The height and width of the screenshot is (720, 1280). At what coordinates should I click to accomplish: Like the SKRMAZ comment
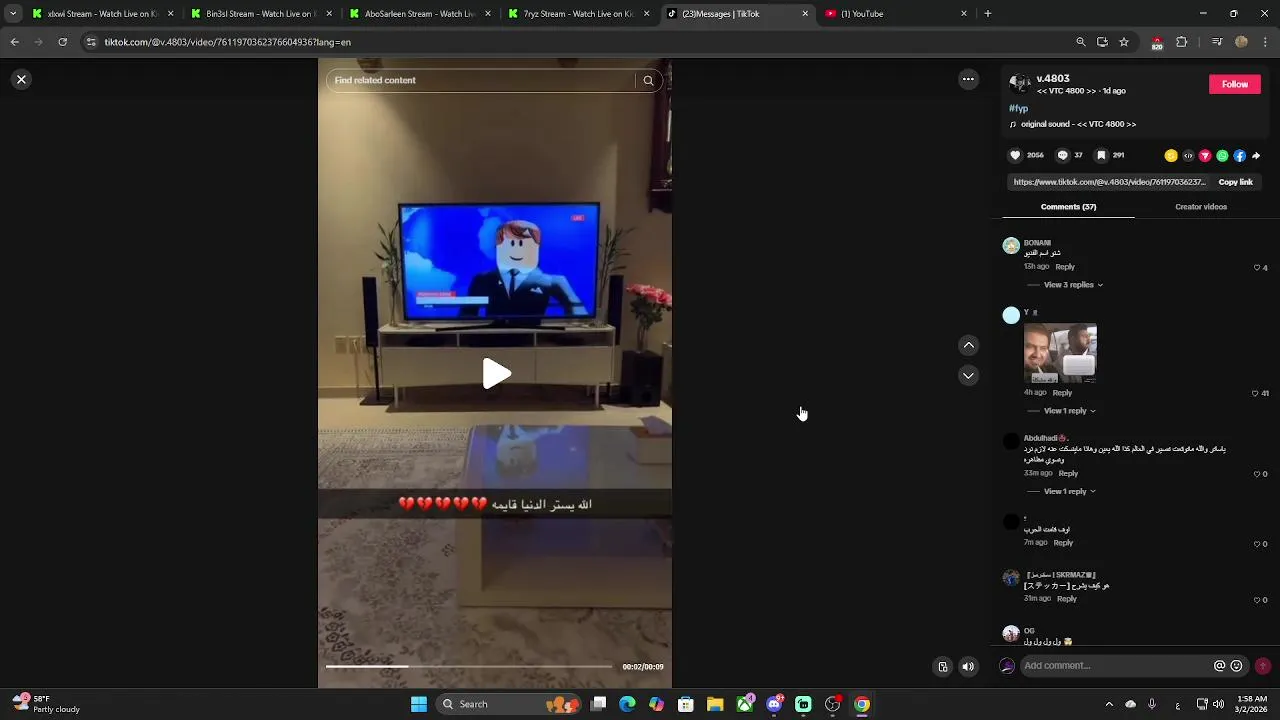[1257, 600]
